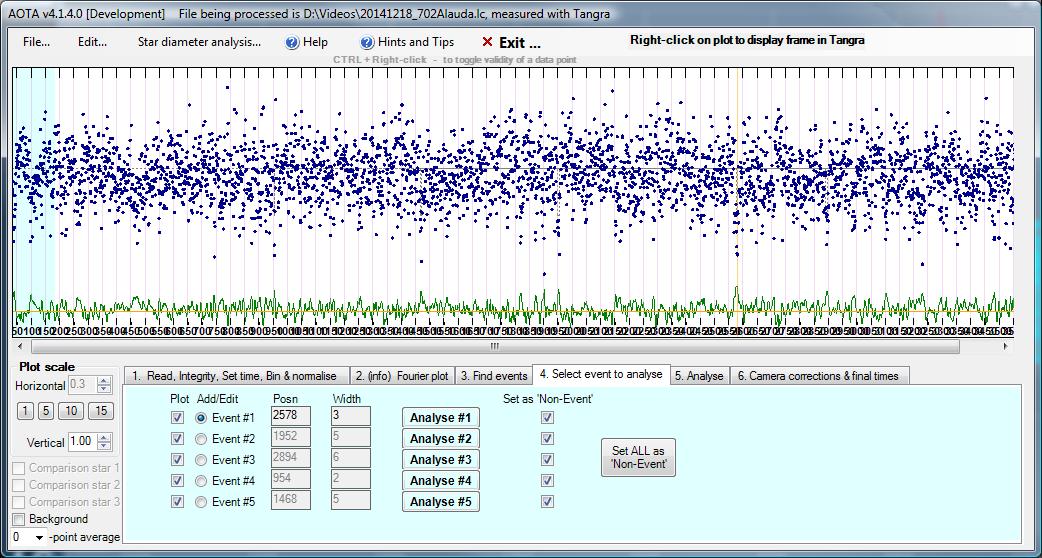Screen dimensions: 1042x558
Task: Set horizontal scale with button 5
Action: [x=45, y=411]
